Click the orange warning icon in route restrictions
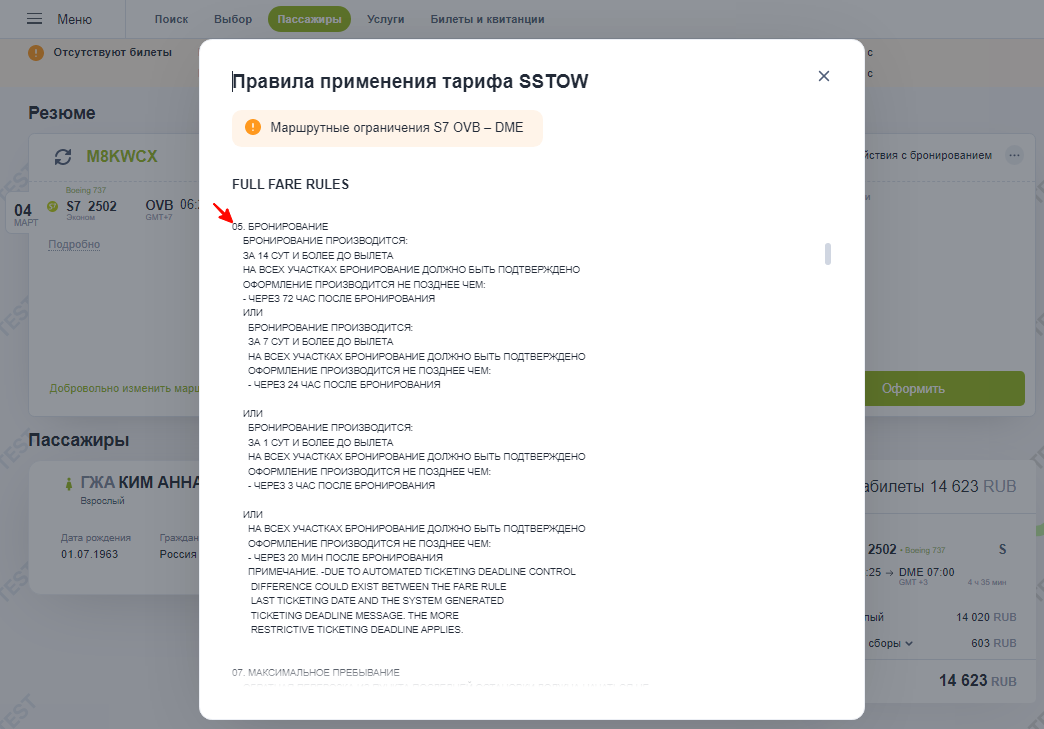This screenshot has height=729, width=1044. pos(253,126)
